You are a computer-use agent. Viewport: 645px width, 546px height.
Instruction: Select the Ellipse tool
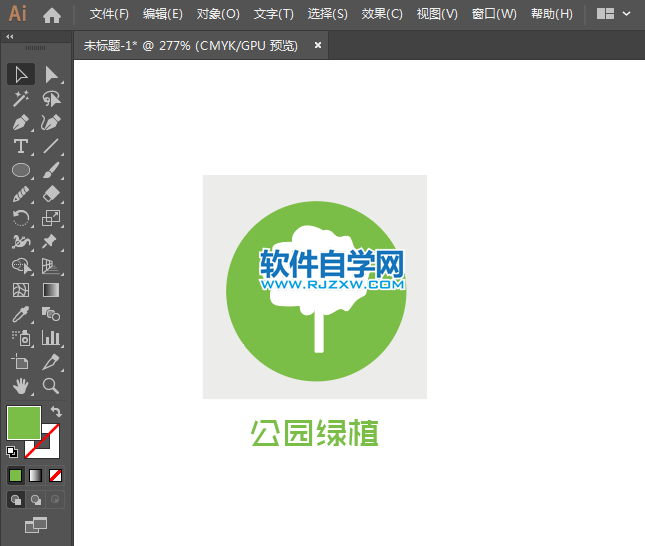21,170
